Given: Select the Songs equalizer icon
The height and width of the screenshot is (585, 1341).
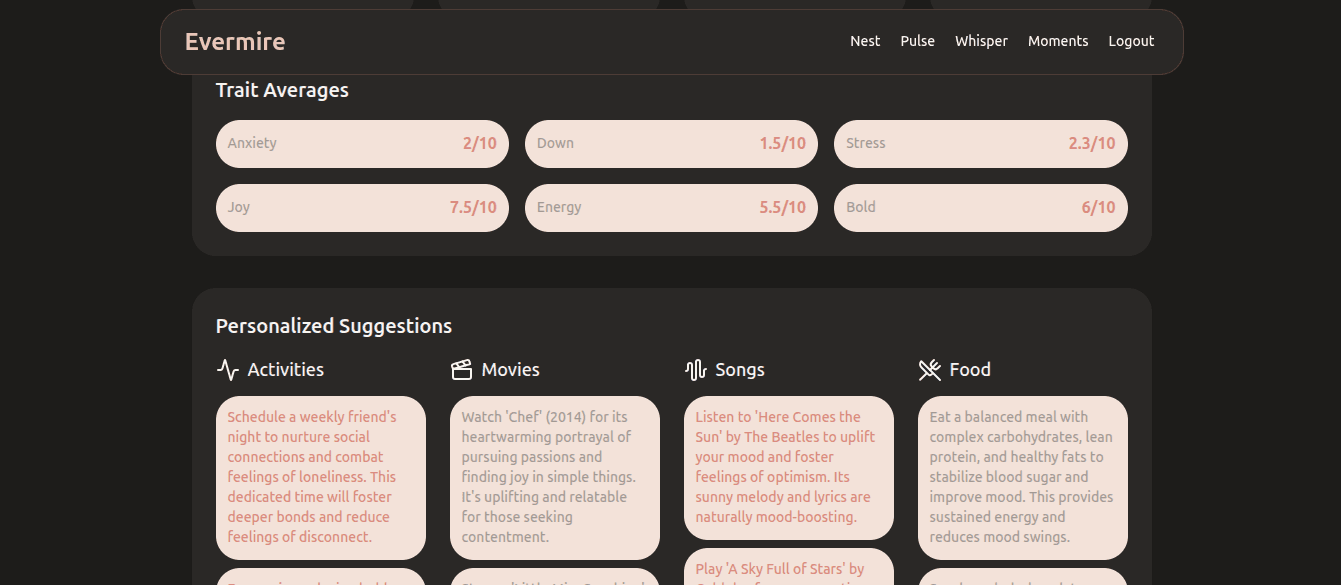Looking at the screenshot, I should coord(695,369).
